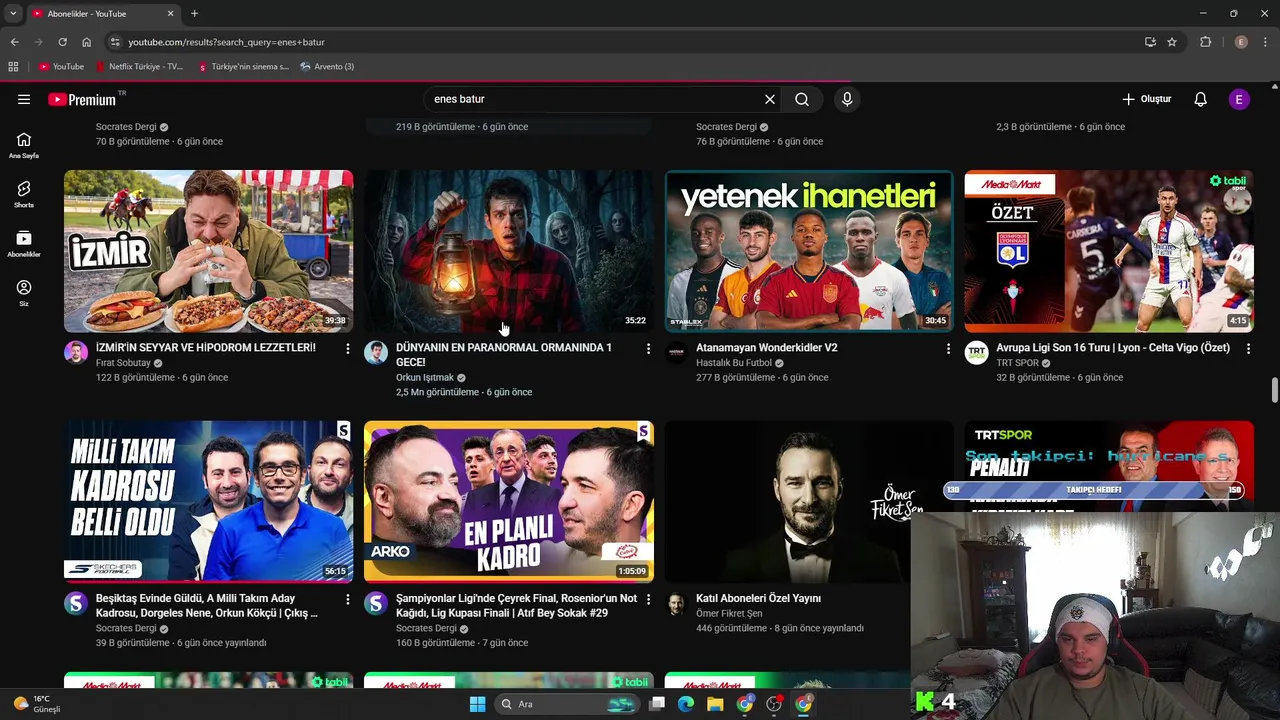Open TRT SPOR channel avatar

point(976,352)
